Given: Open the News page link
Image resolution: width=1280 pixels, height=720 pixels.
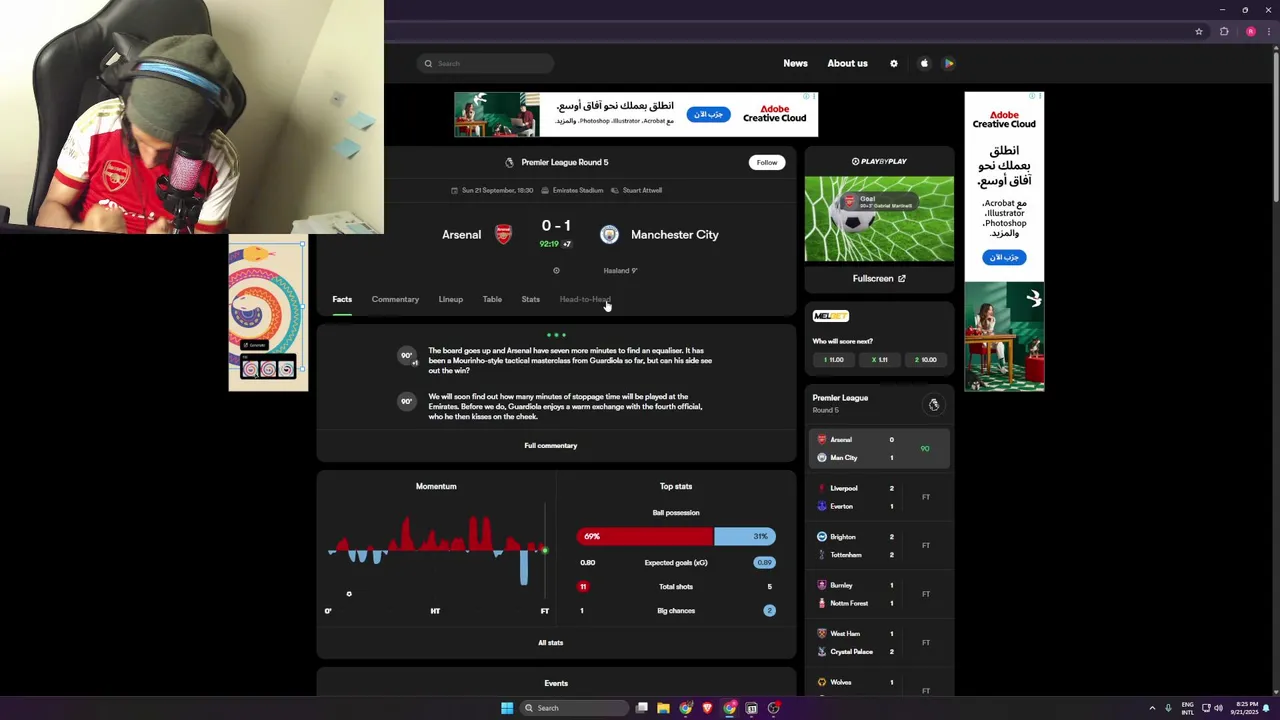Looking at the screenshot, I should click(795, 63).
